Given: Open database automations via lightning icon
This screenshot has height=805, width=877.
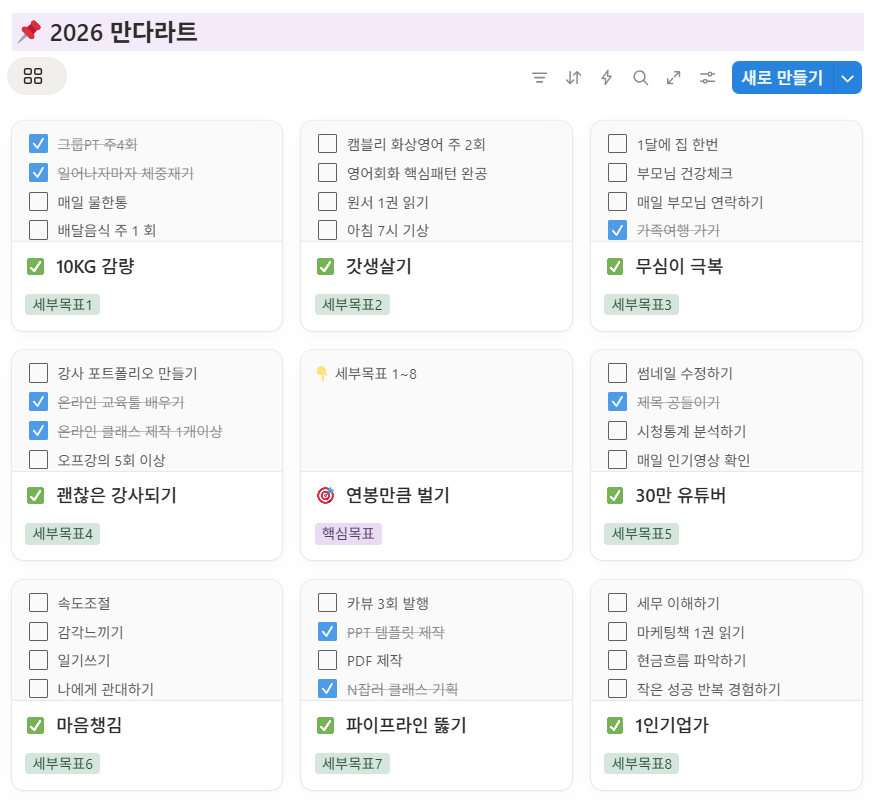Looking at the screenshot, I should click(x=606, y=77).
